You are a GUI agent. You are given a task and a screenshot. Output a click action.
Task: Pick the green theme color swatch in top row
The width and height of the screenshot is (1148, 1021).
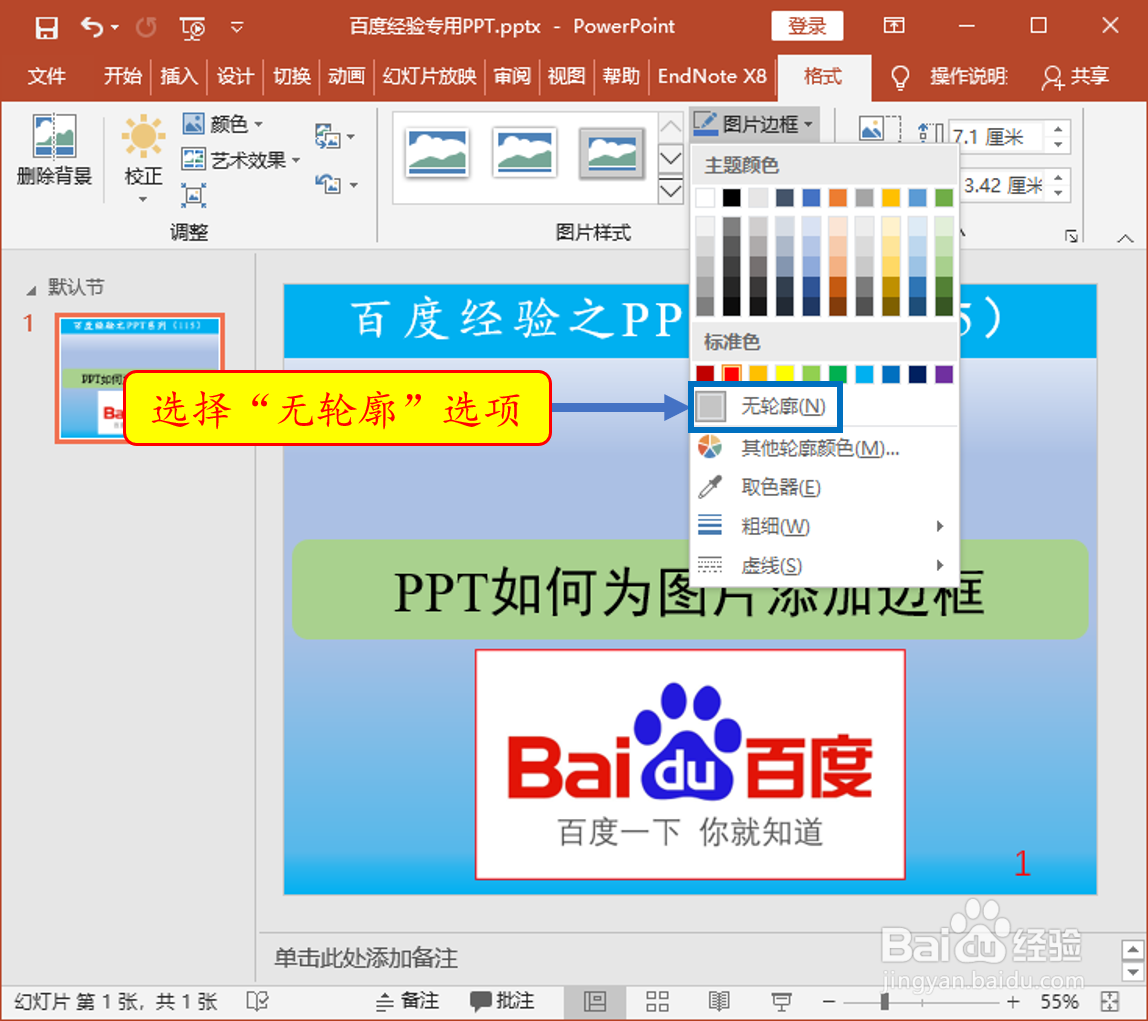point(944,198)
